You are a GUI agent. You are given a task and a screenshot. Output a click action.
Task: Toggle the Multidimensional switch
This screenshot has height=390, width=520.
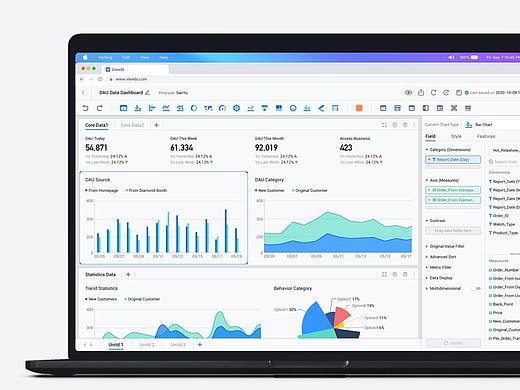[x=477, y=288]
